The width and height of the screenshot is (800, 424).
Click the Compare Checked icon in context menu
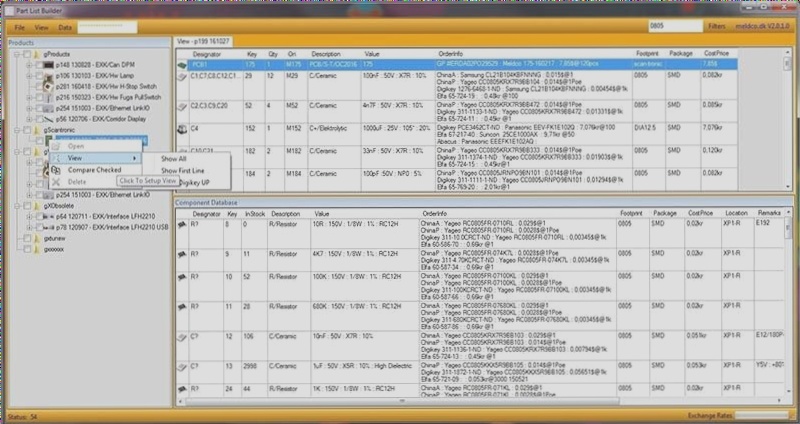tap(56, 169)
